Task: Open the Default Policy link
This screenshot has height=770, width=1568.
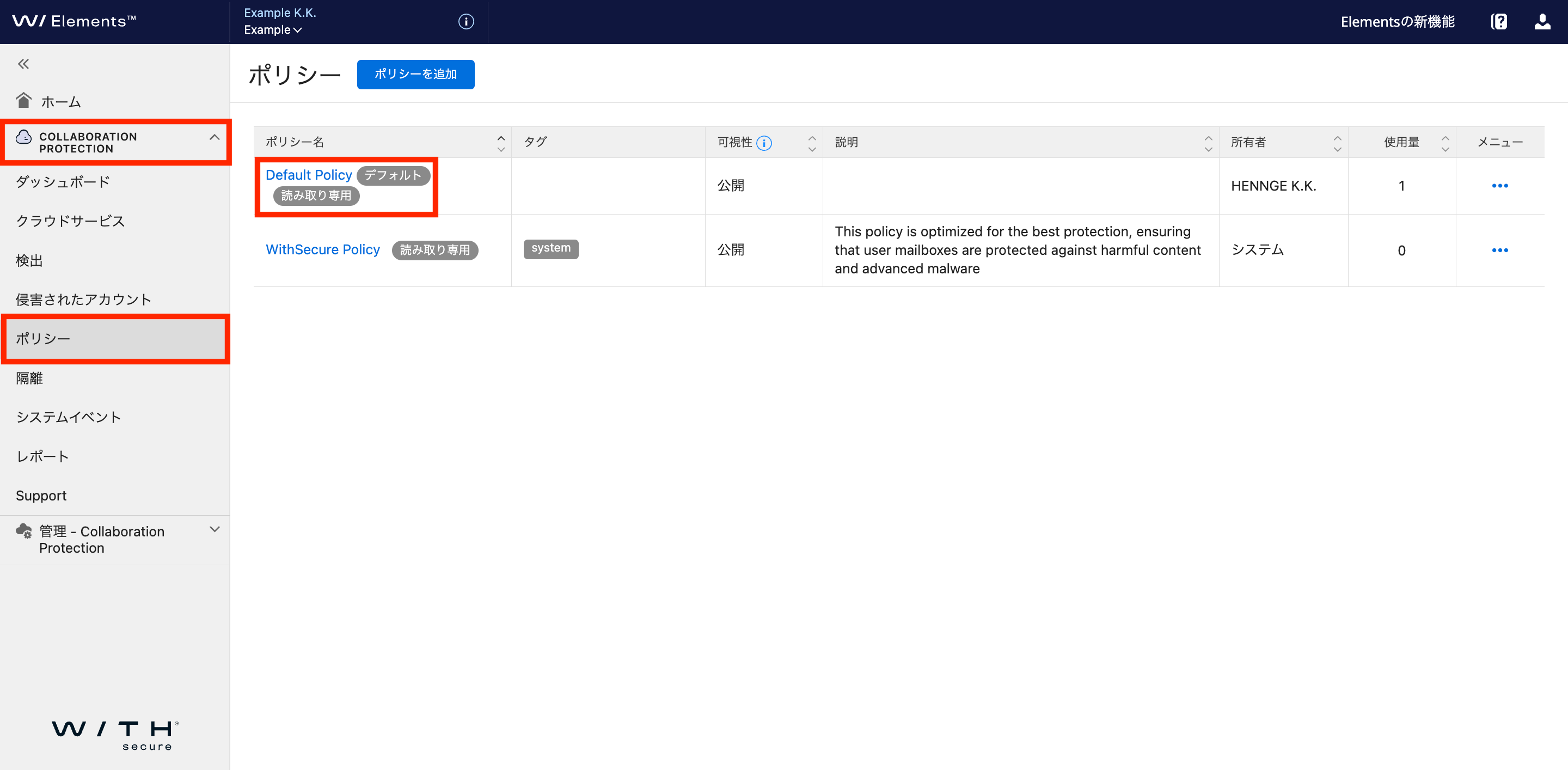Action: [x=309, y=175]
